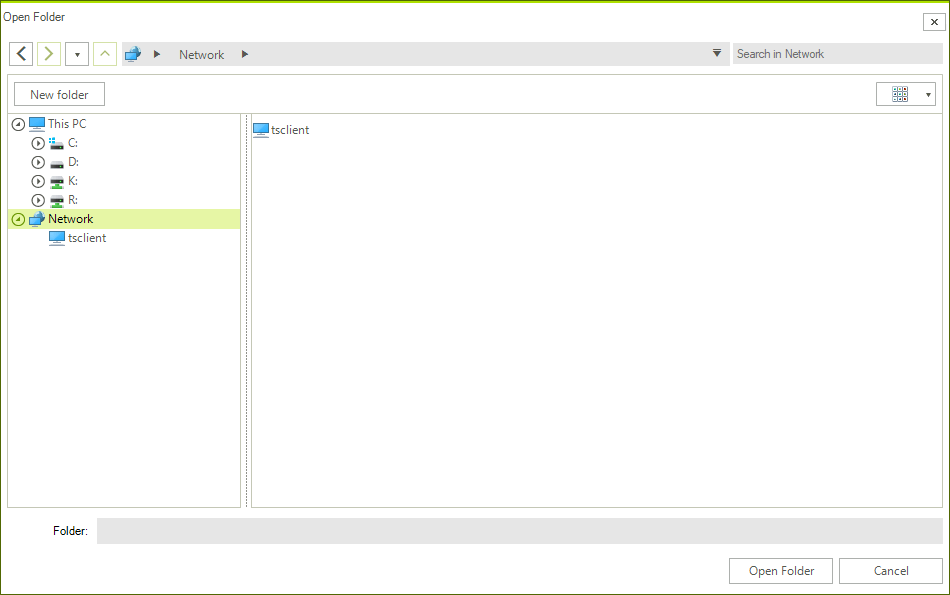950x595 pixels.
Task: Click the back navigation arrow
Action: point(20,53)
